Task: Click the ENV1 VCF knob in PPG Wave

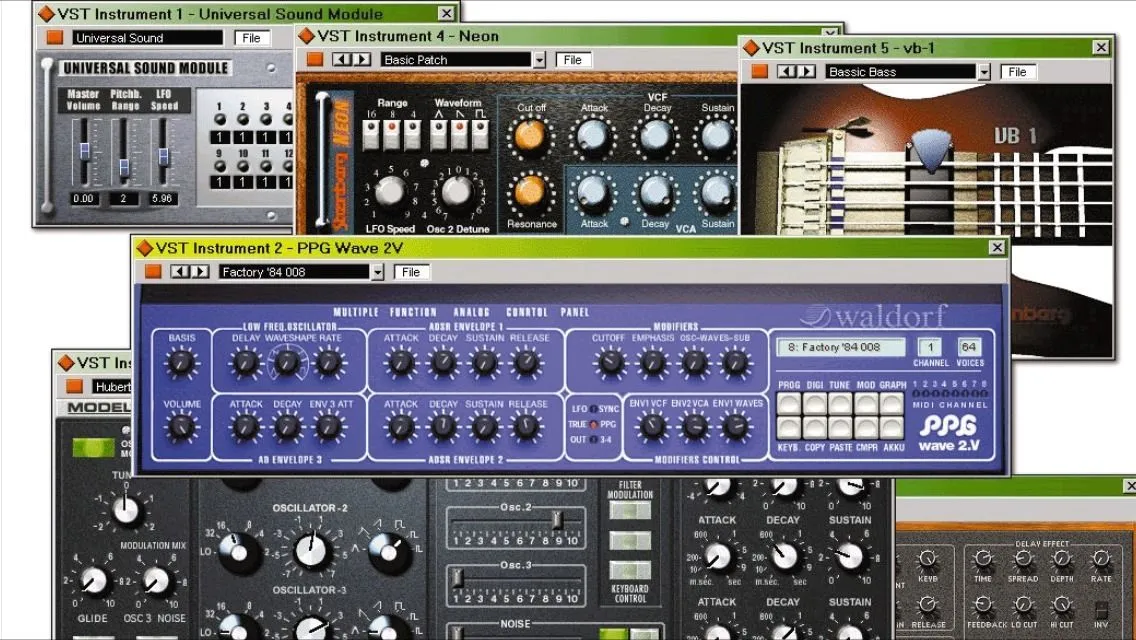Action: tap(651, 427)
